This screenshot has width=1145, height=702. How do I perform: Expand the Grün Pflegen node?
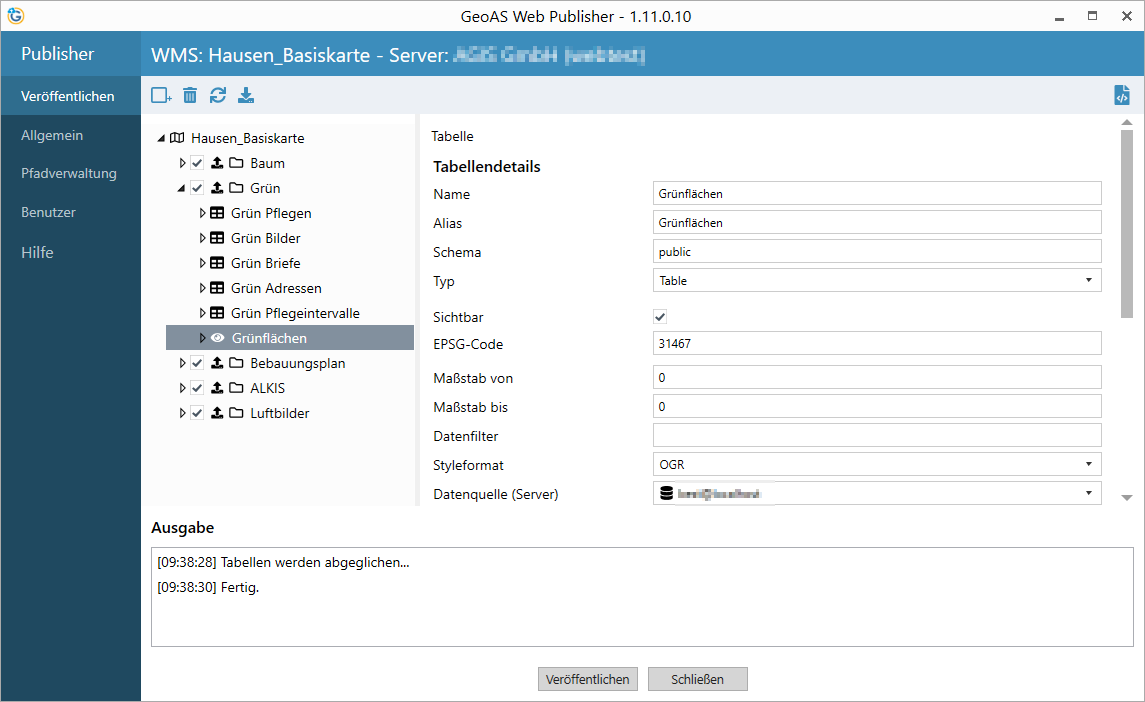pyautogui.click(x=202, y=213)
